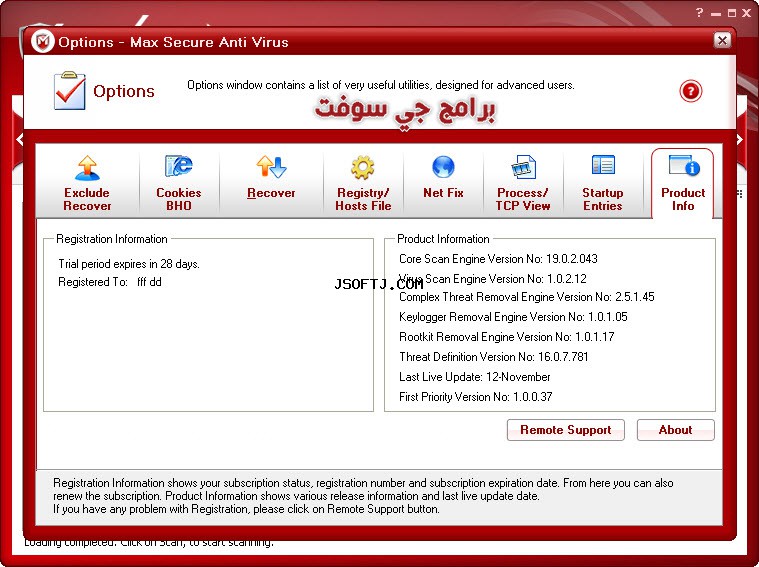Screen dimensions: 759x567
Task: Click 'Core Scan Engine Version No: 19.0.2.043'
Action: pyautogui.click(x=498, y=259)
